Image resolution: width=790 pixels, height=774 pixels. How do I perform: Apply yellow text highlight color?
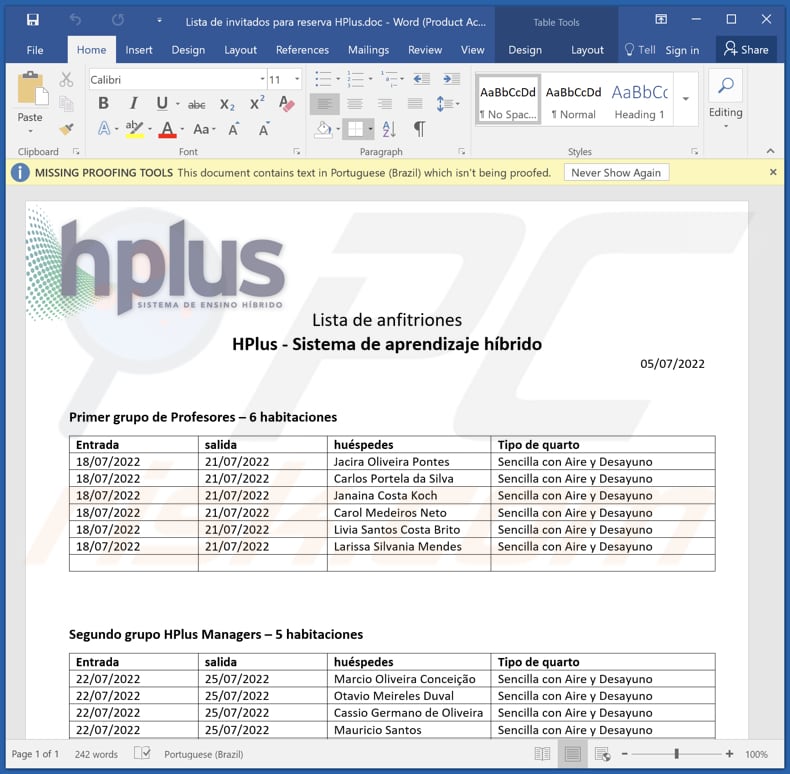(x=135, y=129)
